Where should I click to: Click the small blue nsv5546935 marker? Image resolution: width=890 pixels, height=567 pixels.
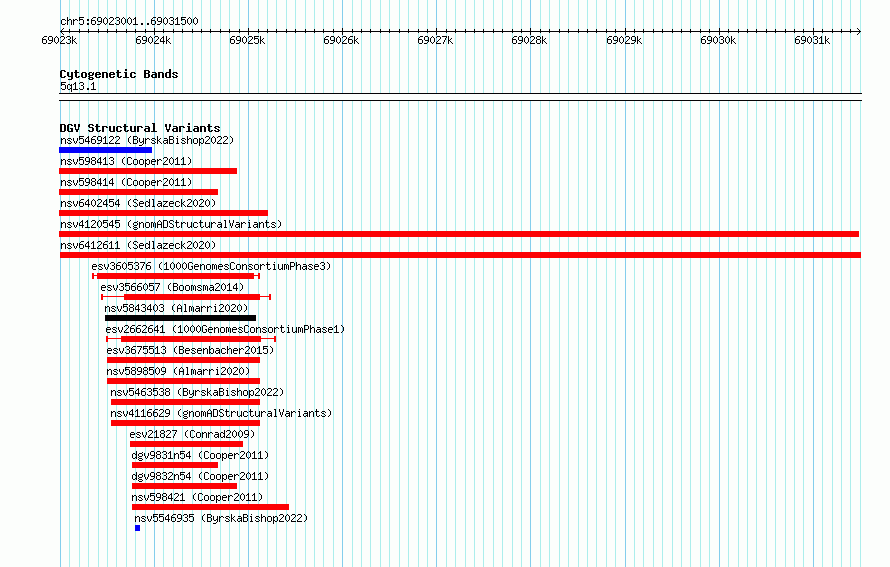137,528
